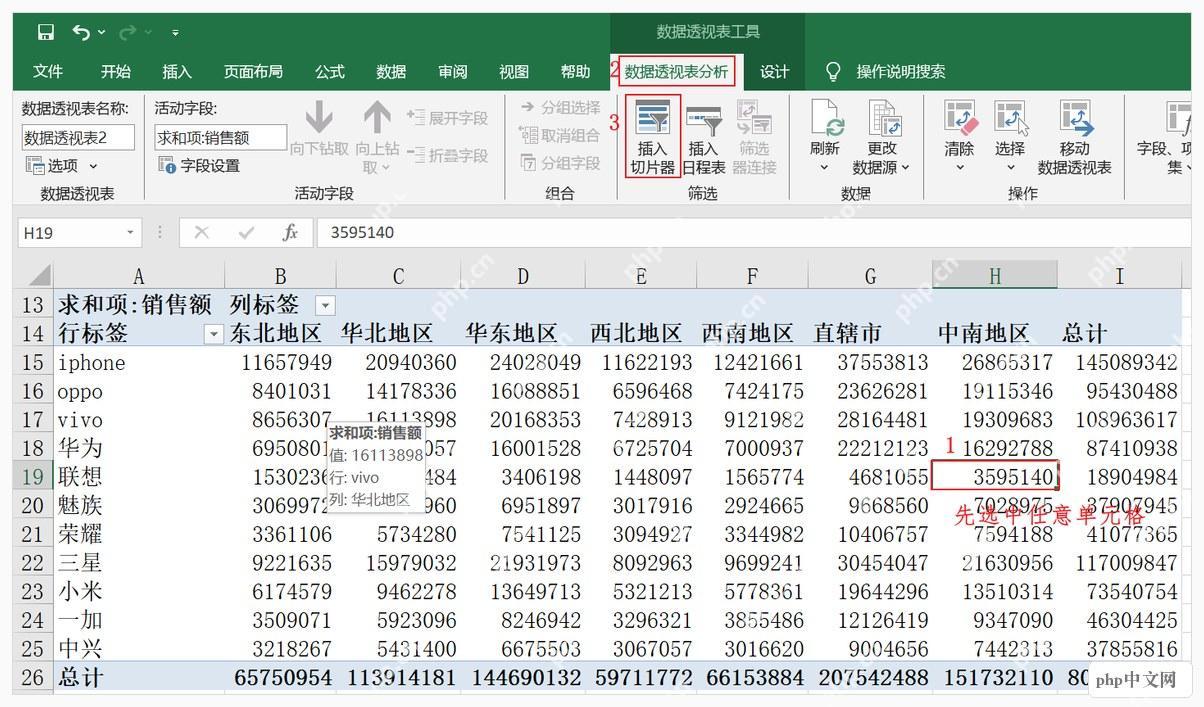Switch to the 视图 ribbon tab
1204x707 pixels.
[x=514, y=72]
